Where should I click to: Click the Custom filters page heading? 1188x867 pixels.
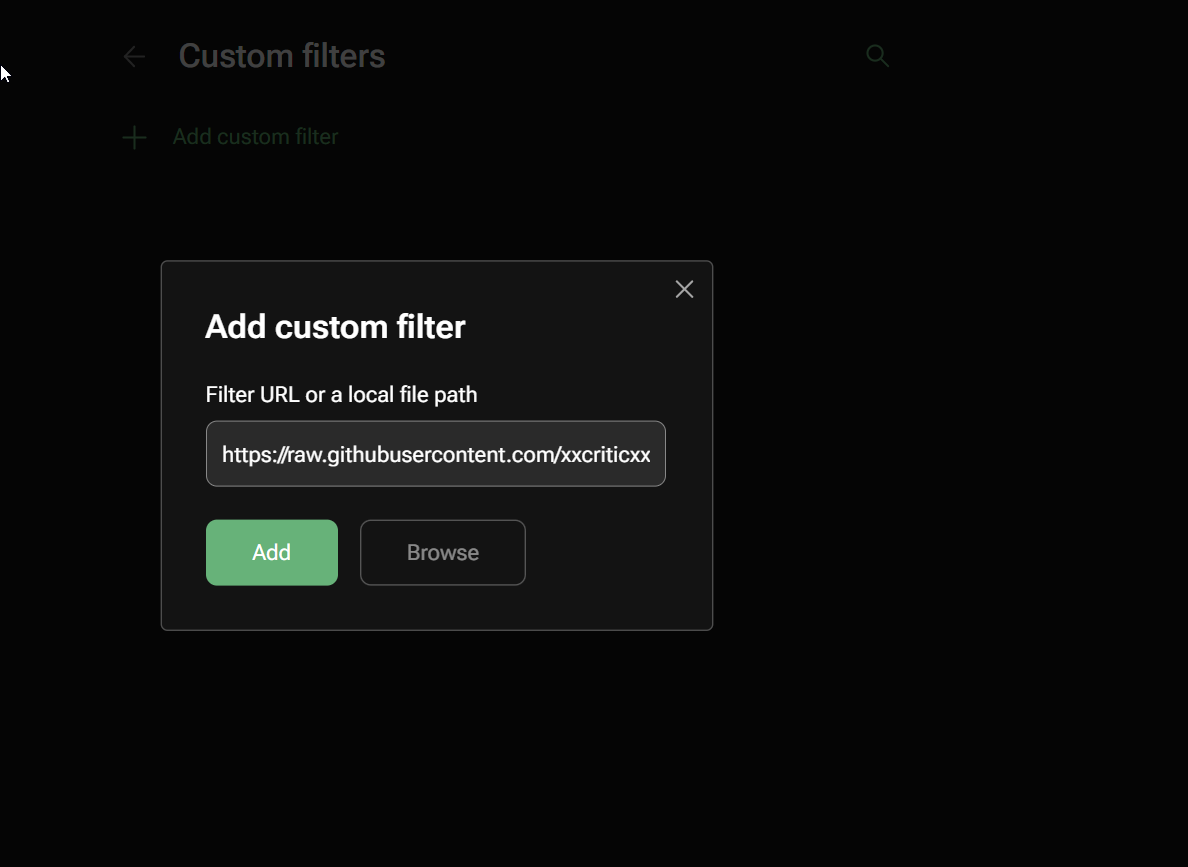point(281,56)
